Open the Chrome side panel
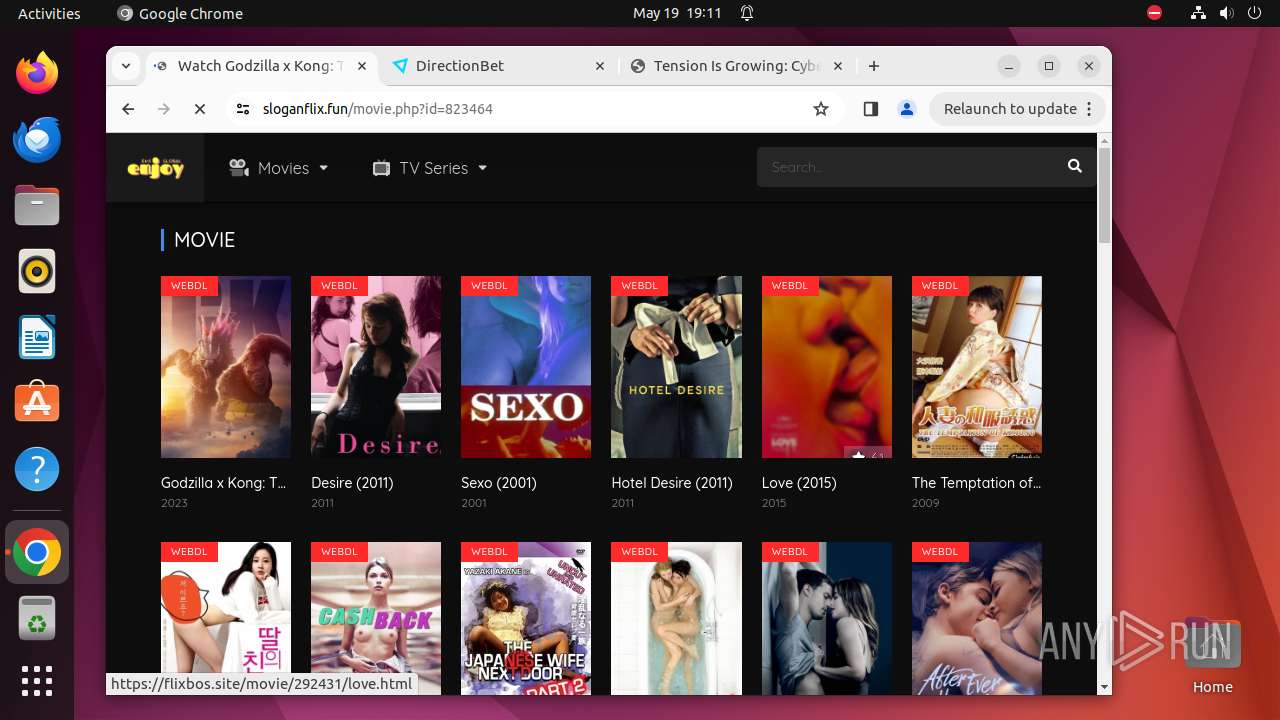The width and height of the screenshot is (1280, 720). pyautogui.click(x=870, y=109)
